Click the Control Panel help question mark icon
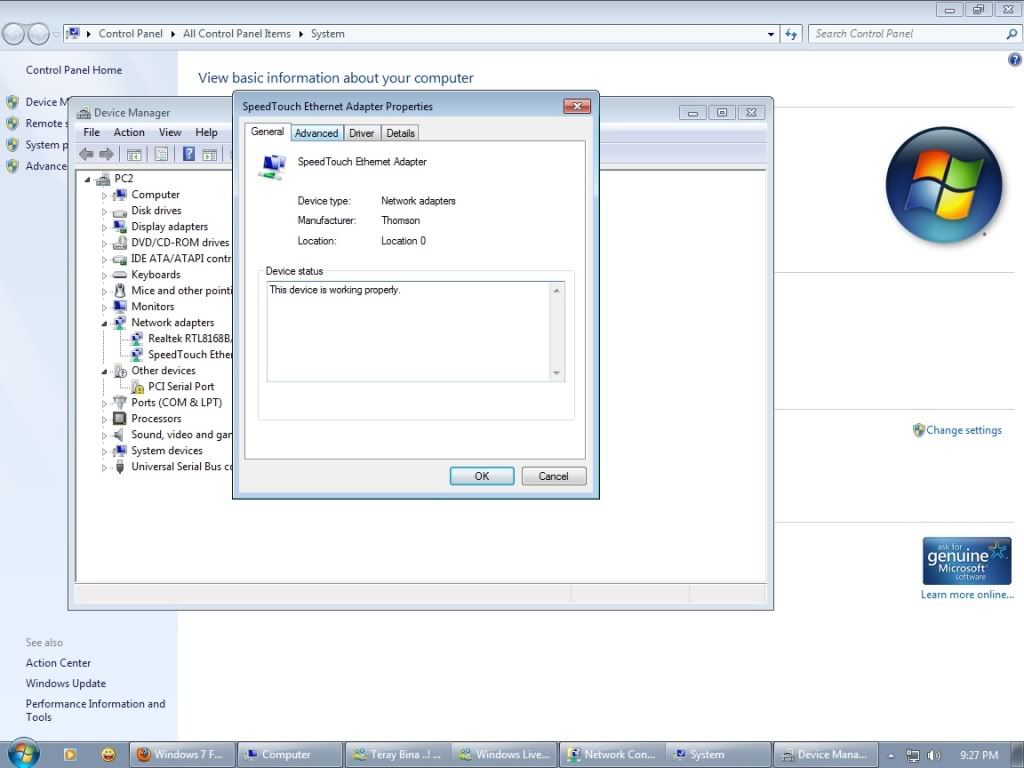Screen dimensions: 1024x768 click(x=1014, y=60)
